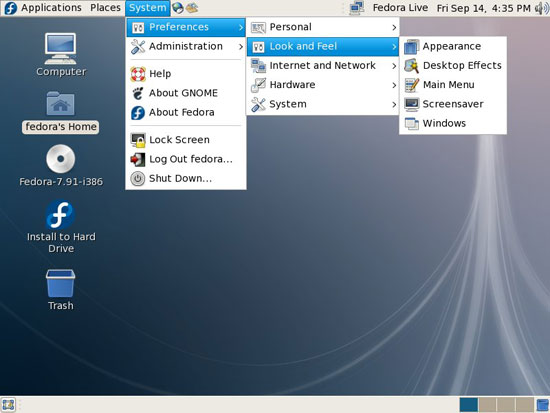Open Screensaver preferences
This screenshot has width=550, height=413.
click(453, 104)
